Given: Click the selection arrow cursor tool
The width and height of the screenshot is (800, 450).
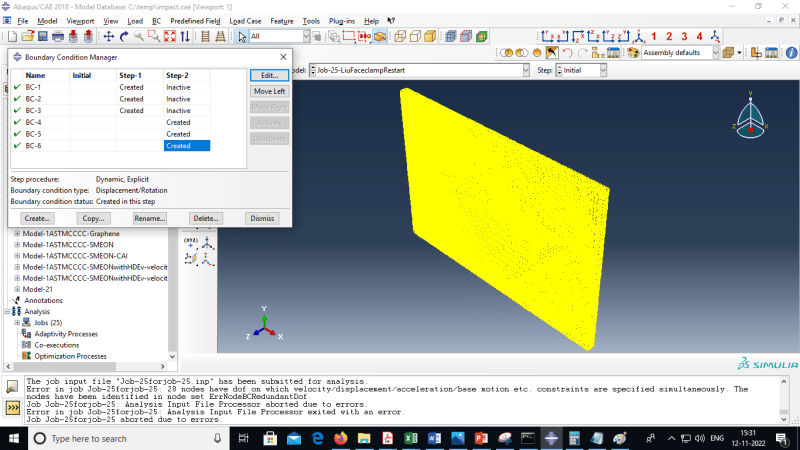Looking at the screenshot, I should coord(242,36).
